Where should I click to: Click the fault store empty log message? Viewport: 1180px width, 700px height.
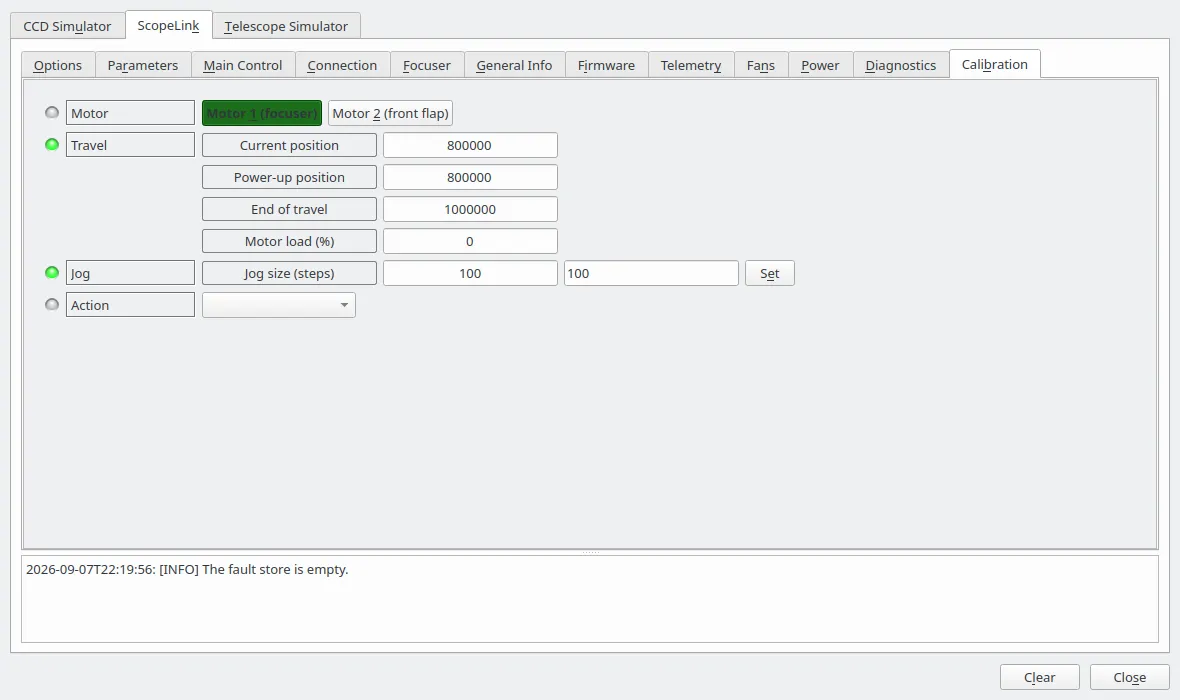[x=187, y=570]
